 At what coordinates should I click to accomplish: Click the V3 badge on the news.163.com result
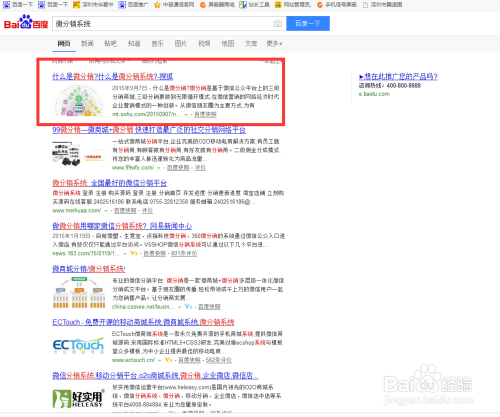[x=134, y=253]
